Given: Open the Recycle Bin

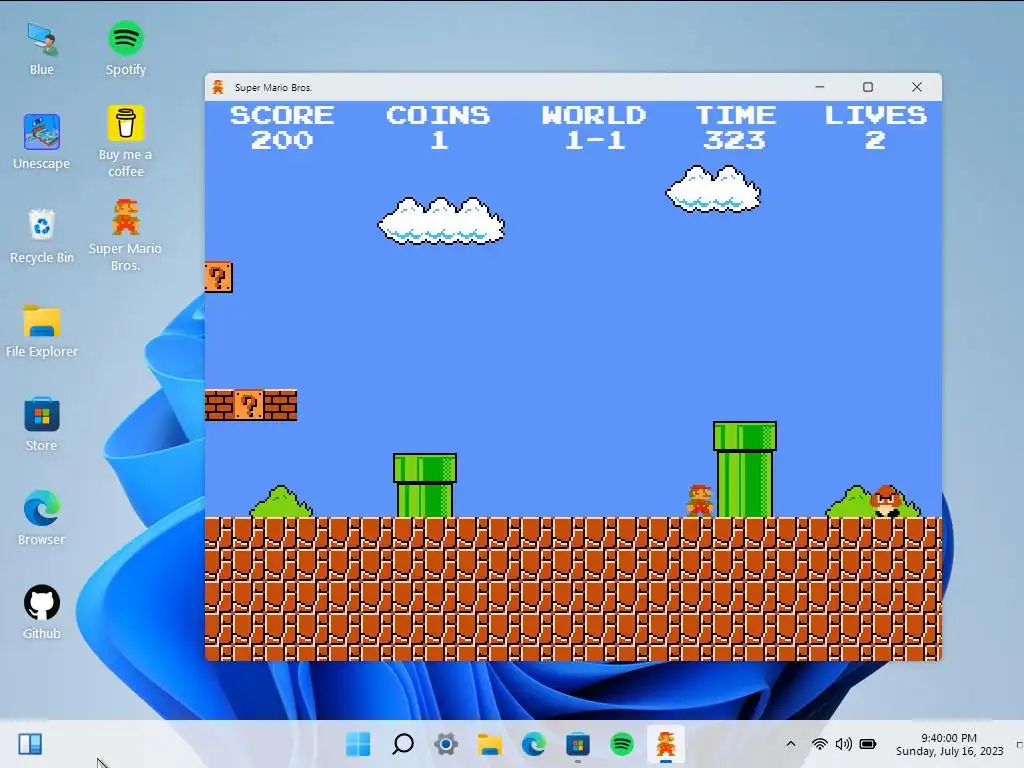Looking at the screenshot, I should click(42, 236).
